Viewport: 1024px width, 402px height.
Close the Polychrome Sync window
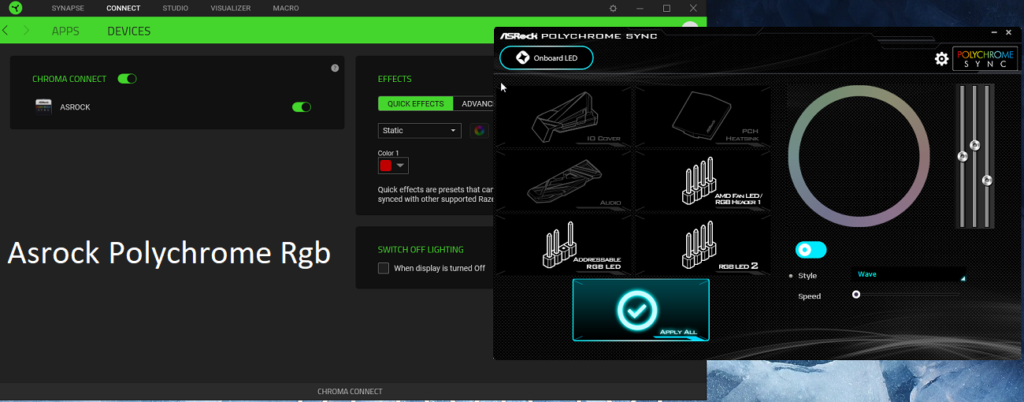[x=1010, y=32]
